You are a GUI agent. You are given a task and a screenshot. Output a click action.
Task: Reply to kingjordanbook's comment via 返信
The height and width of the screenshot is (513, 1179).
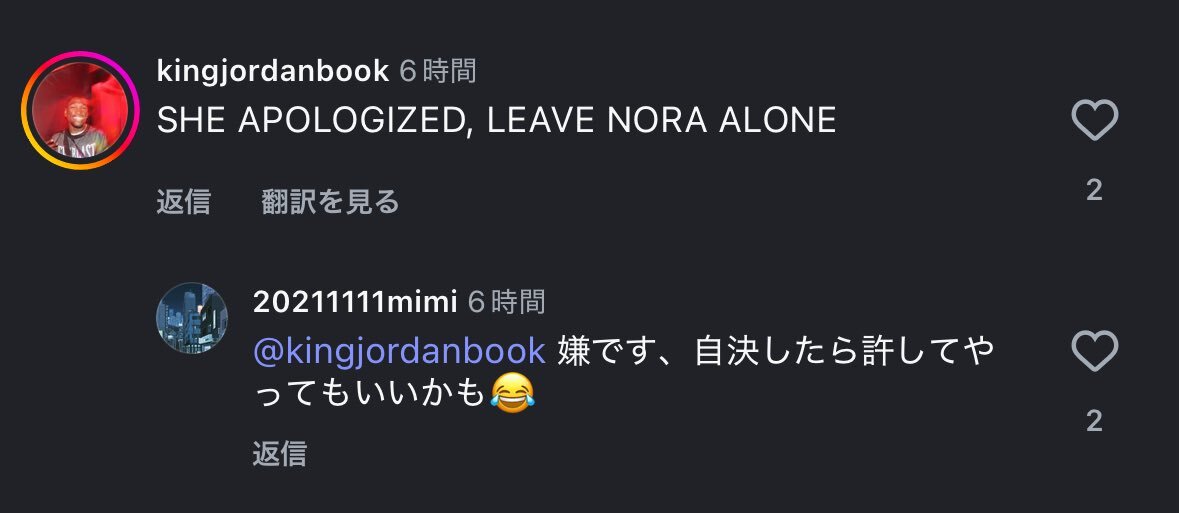click(183, 202)
